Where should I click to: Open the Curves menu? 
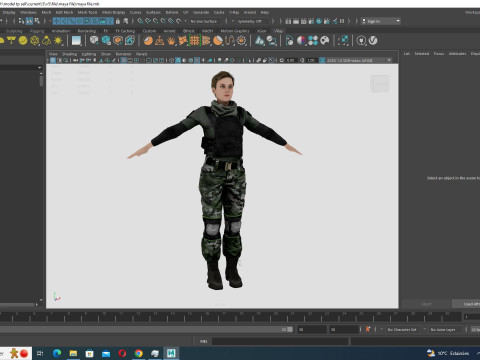(x=135, y=12)
